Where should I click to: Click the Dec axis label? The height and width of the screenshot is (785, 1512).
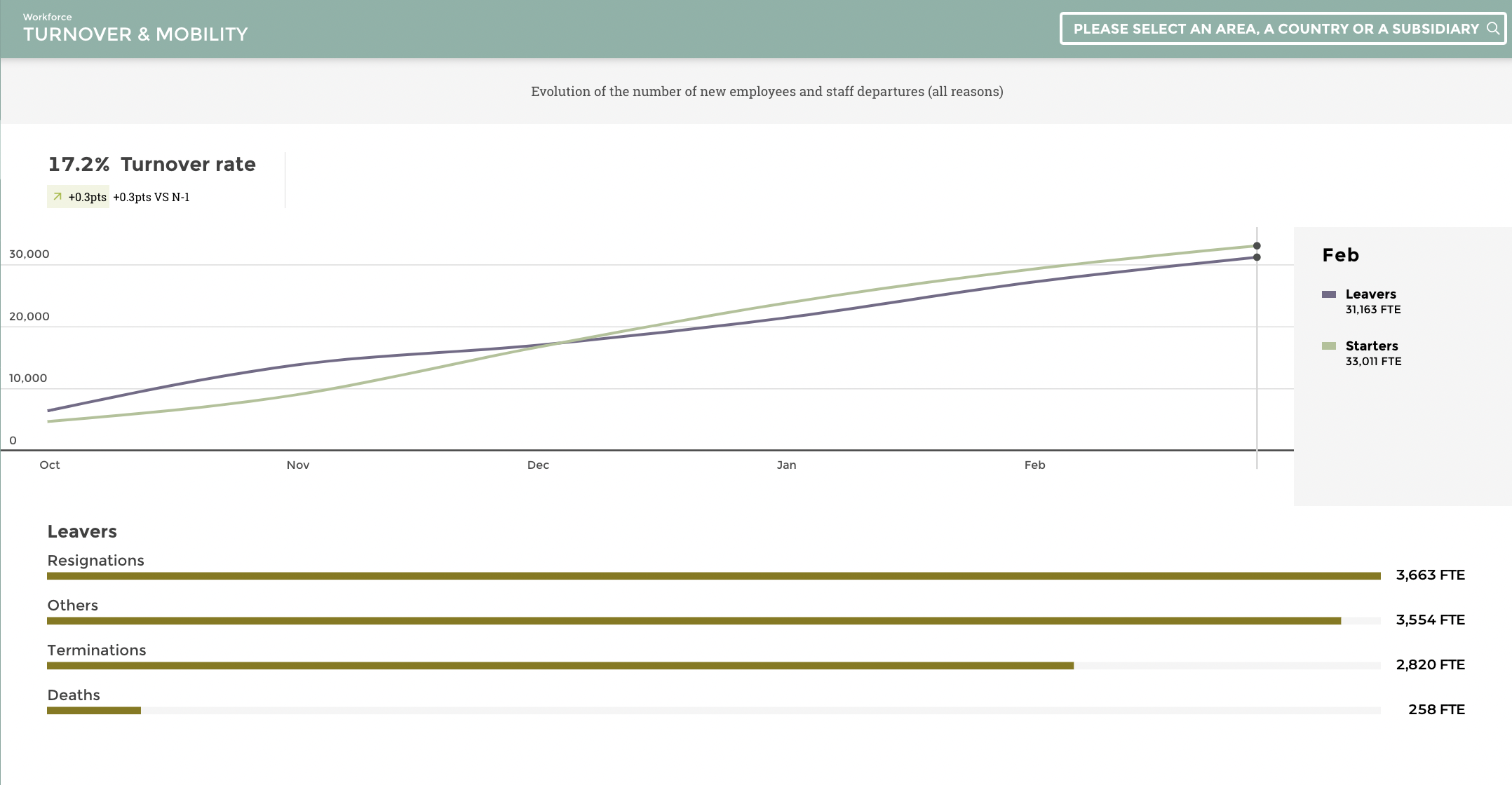[x=538, y=465]
